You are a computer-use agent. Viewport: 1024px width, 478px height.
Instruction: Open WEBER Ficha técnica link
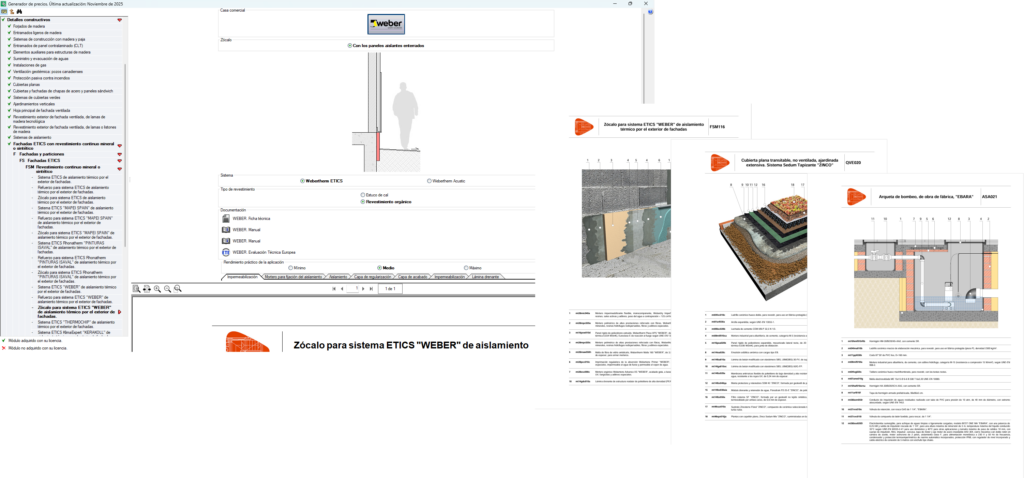point(251,219)
